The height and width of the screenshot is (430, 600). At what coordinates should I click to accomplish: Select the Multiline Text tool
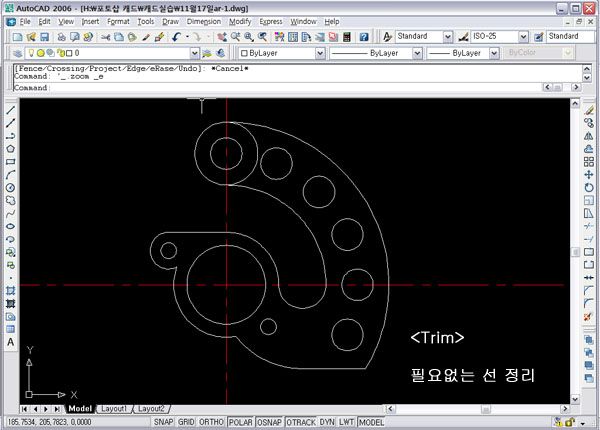[x=10, y=342]
